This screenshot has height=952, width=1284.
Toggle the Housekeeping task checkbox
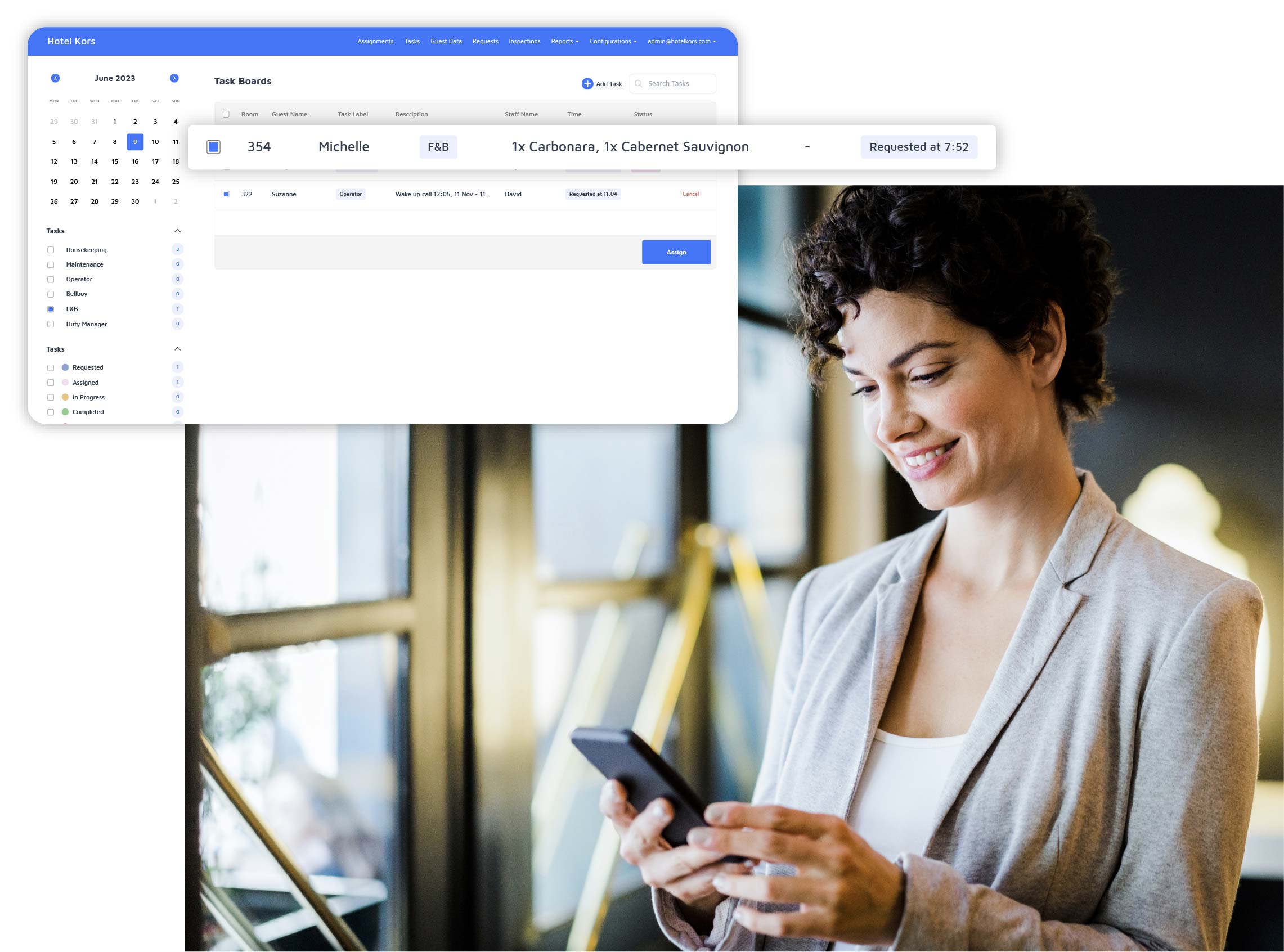click(x=50, y=249)
